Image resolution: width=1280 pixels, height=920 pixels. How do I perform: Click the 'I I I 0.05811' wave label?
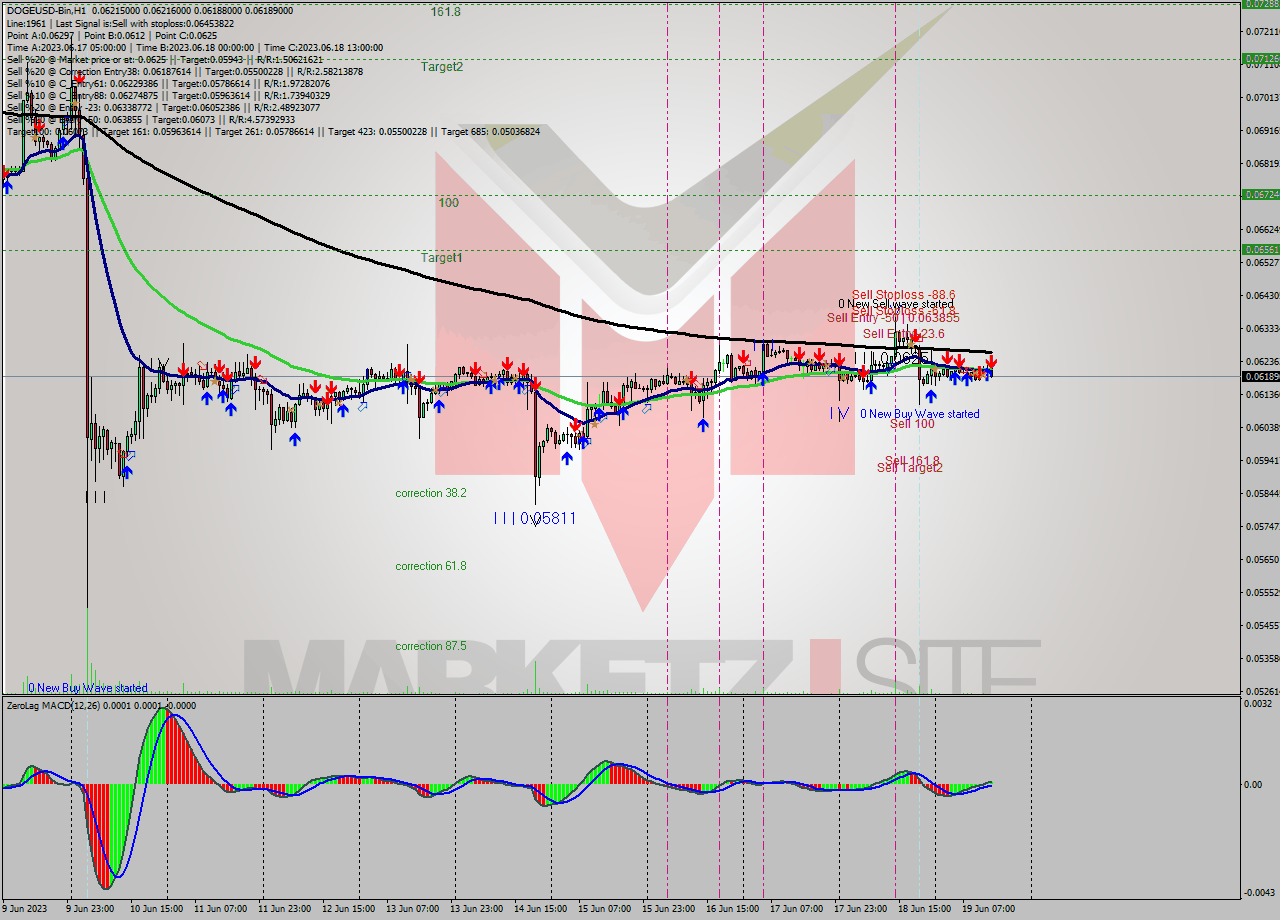click(535, 518)
